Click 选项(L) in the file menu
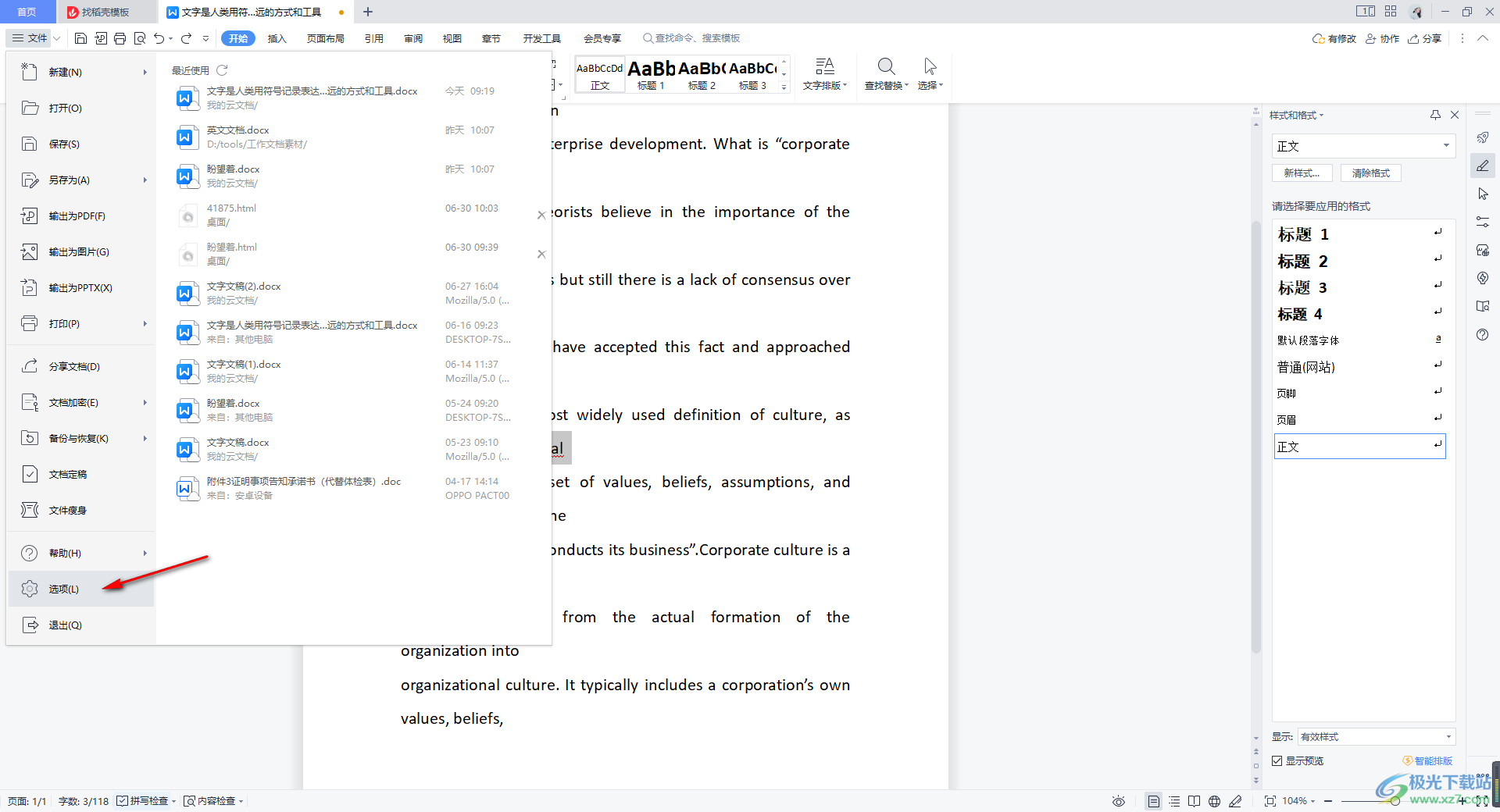 point(81,589)
